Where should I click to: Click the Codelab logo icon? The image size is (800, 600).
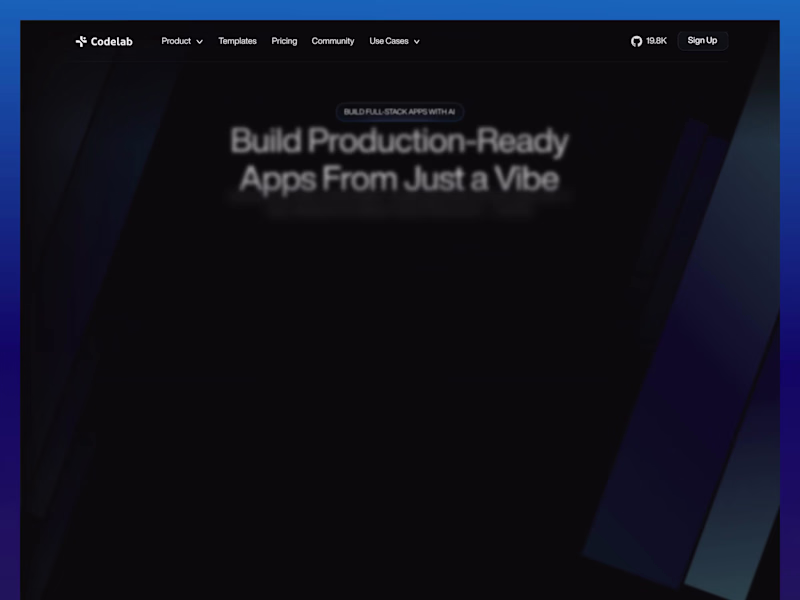81,41
